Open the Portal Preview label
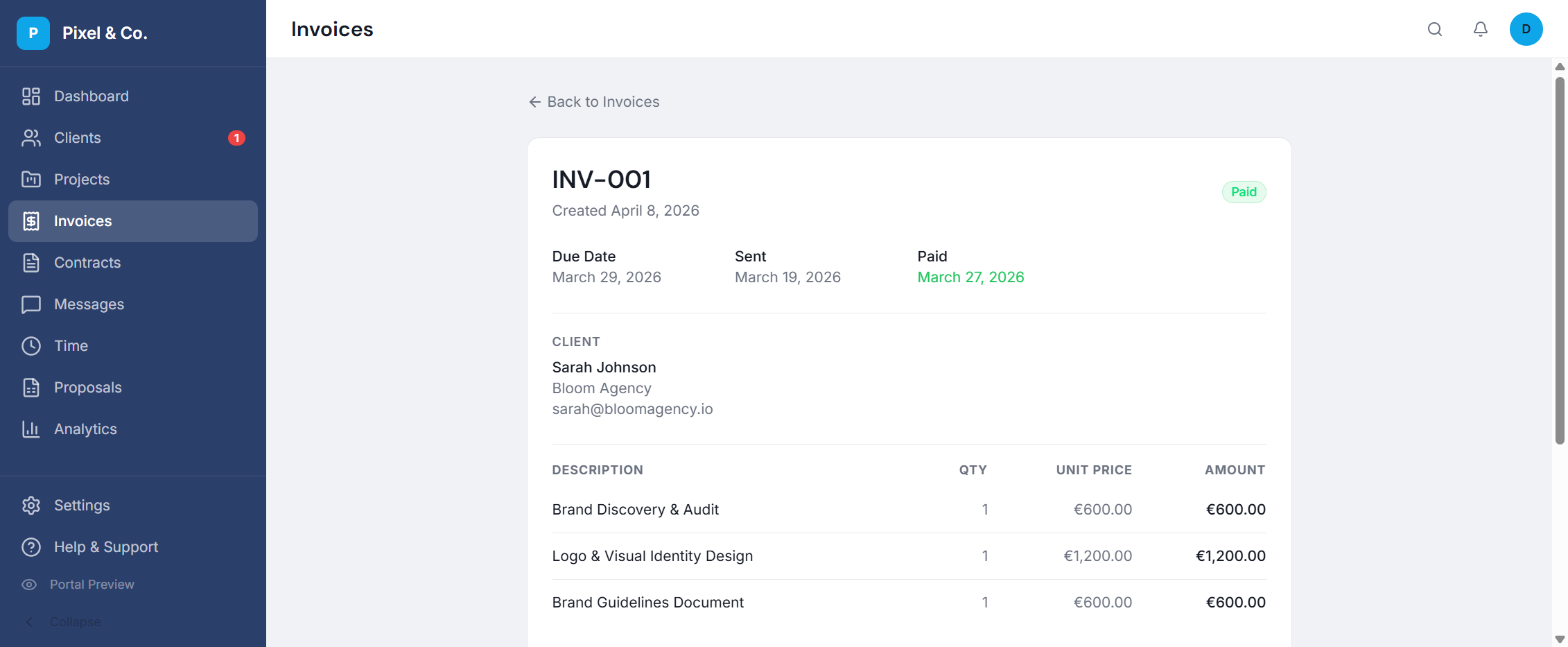 coord(92,585)
